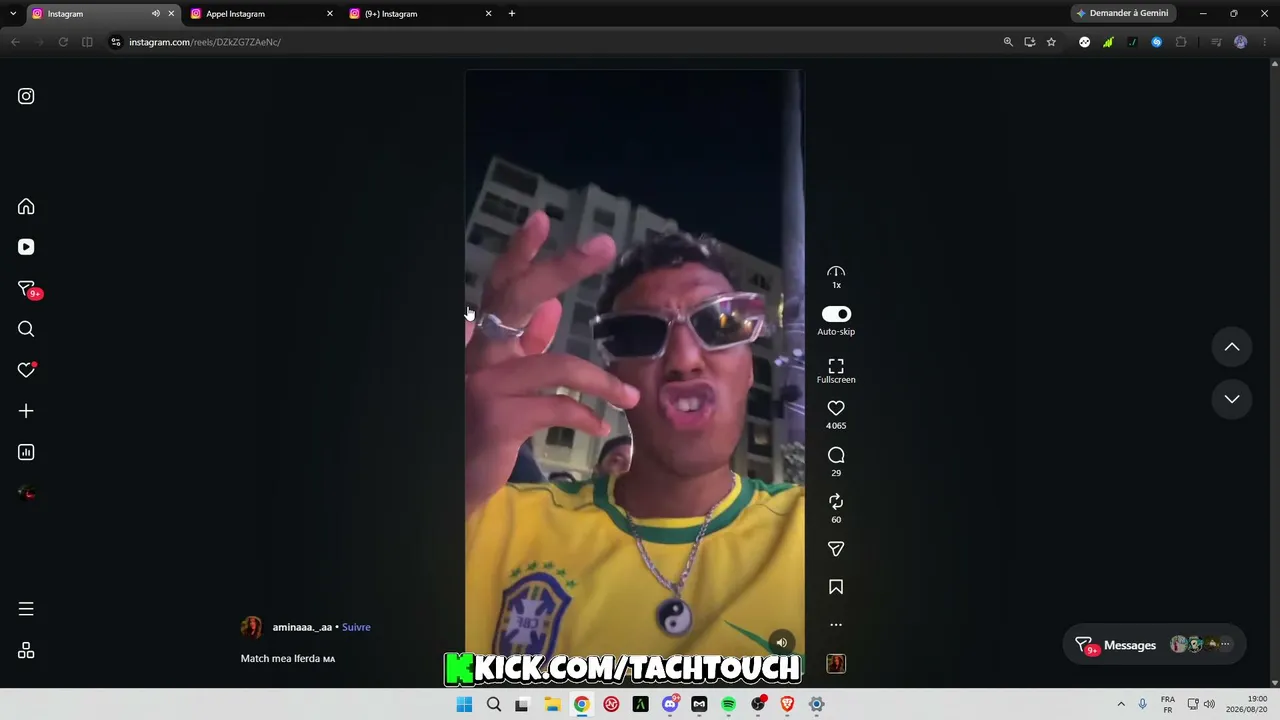Show hidden system tray icons
Image resolution: width=1280 pixels, height=720 pixels.
(x=1121, y=704)
